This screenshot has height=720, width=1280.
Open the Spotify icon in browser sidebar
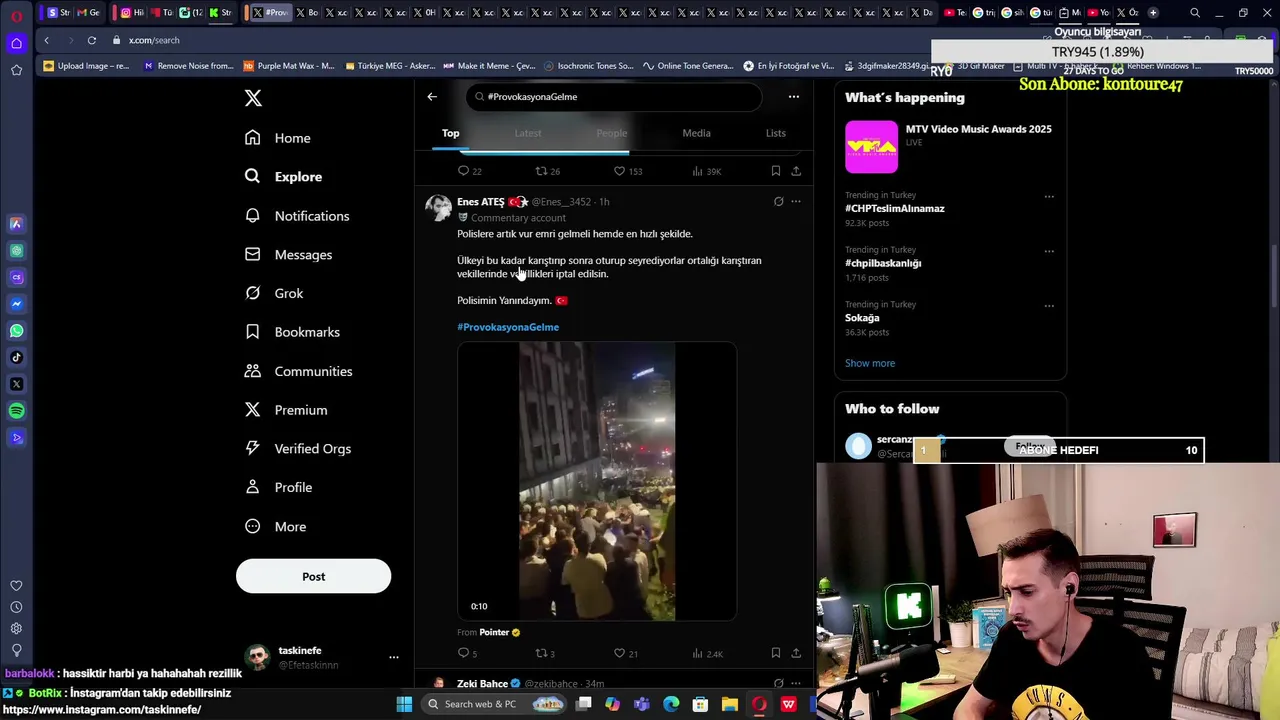click(16, 411)
